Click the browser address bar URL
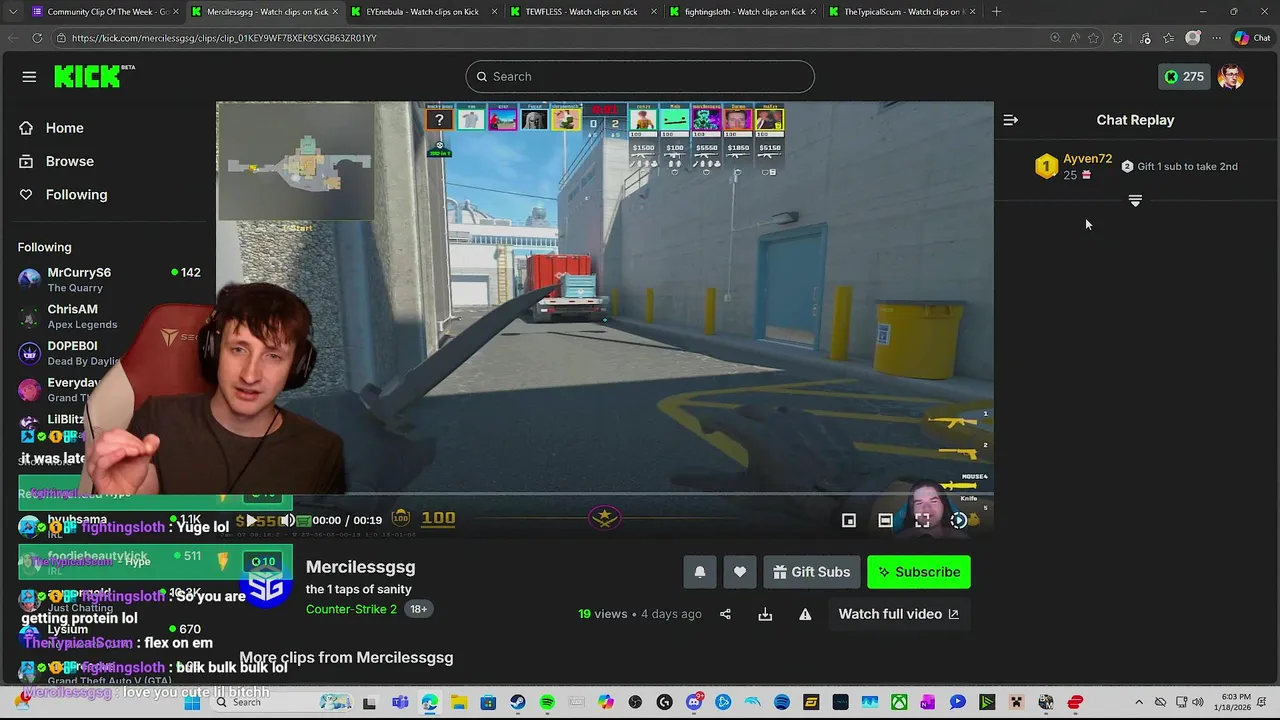 tap(224, 38)
